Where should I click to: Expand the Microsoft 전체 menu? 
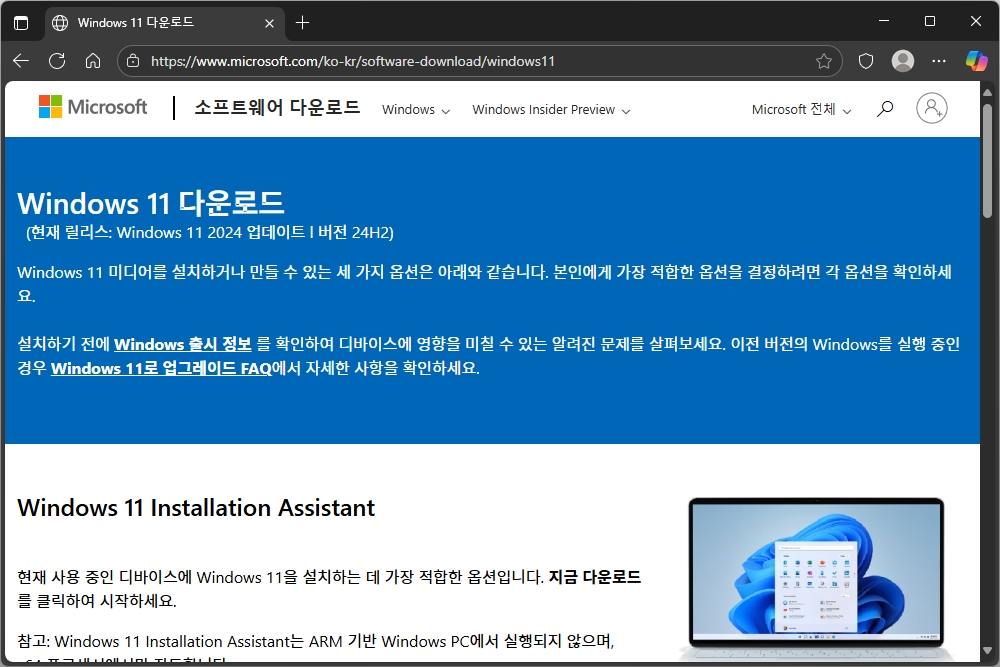[801, 110]
